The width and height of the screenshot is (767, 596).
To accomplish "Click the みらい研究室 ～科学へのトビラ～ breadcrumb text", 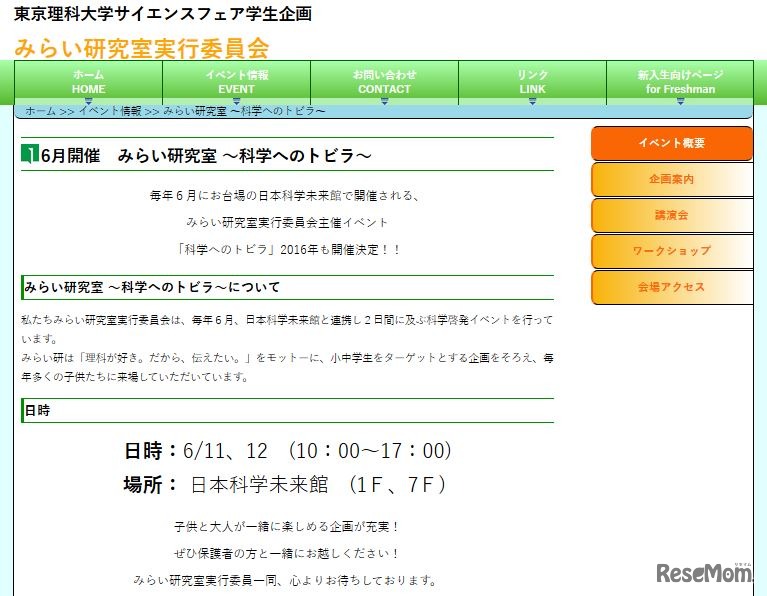I will pos(244,111).
